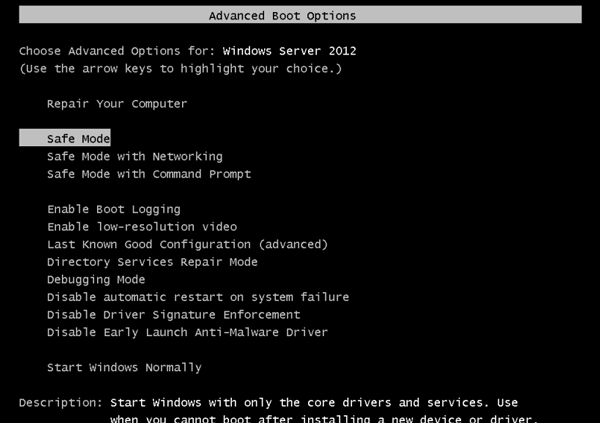Select the Repair Your Computer option
Image resolution: width=600 pixels, height=423 pixels.
tap(117, 104)
